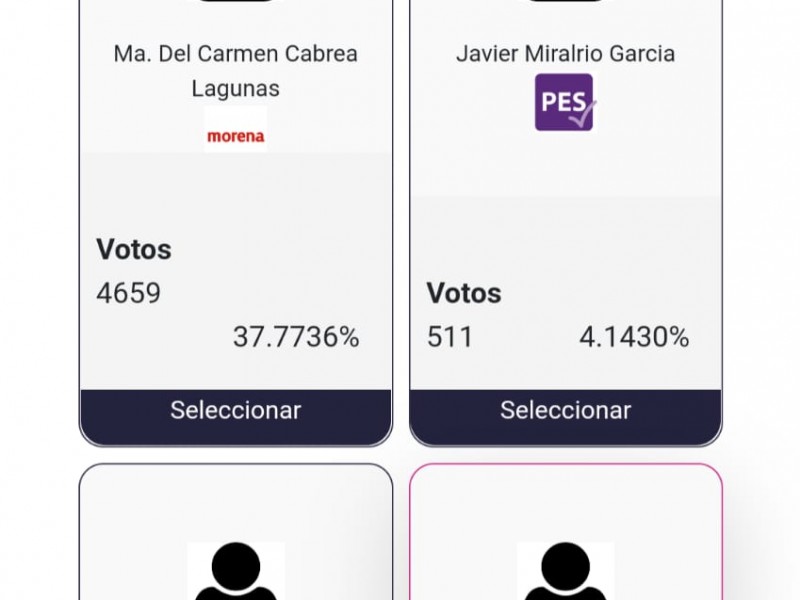Click Votos label in PES card
Viewport: 800px width, 600px height.
pyautogui.click(x=464, y=293)
